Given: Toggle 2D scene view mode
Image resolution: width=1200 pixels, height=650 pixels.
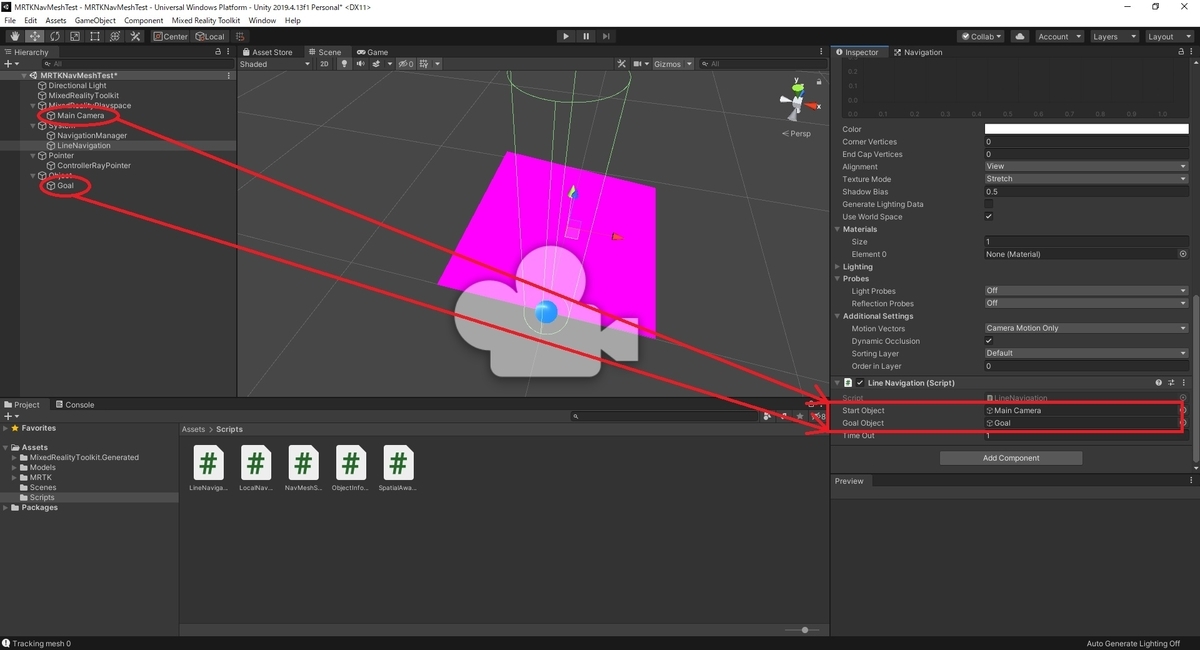Looking at the screenshot, I should point(324,64).
